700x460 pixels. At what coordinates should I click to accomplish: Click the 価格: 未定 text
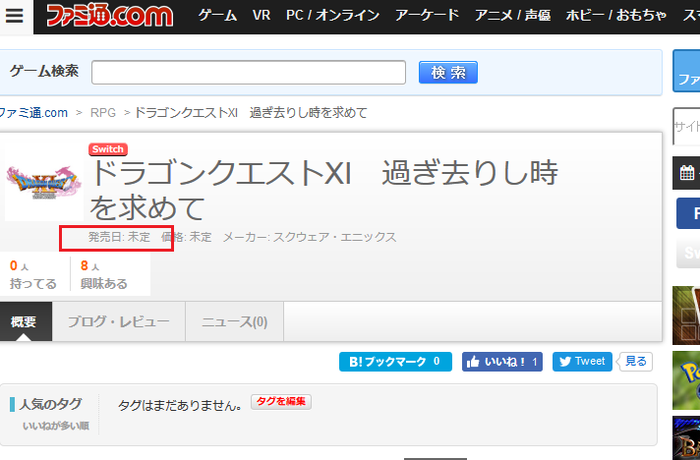coord(187,237)
